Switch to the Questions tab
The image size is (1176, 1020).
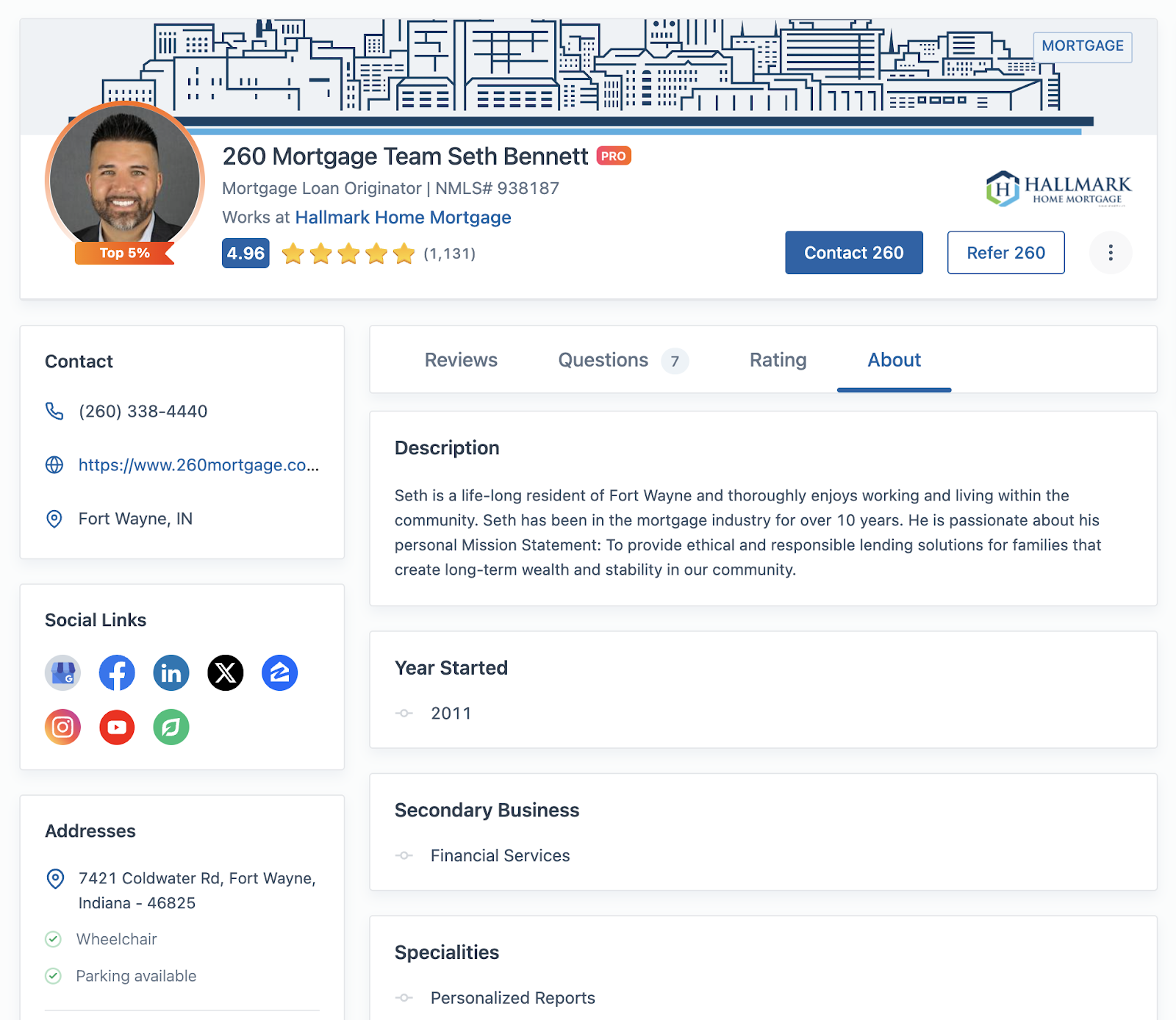tap(603, 360)
